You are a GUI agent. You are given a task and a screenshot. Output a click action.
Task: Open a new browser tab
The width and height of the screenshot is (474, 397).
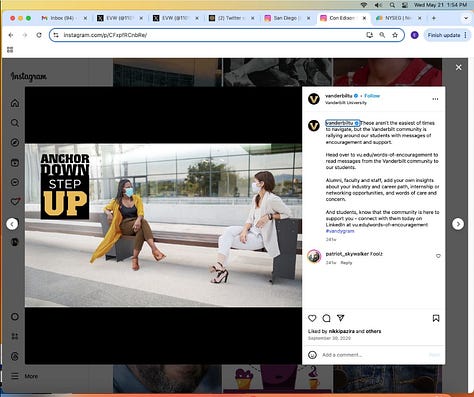(x=434, y=18)
